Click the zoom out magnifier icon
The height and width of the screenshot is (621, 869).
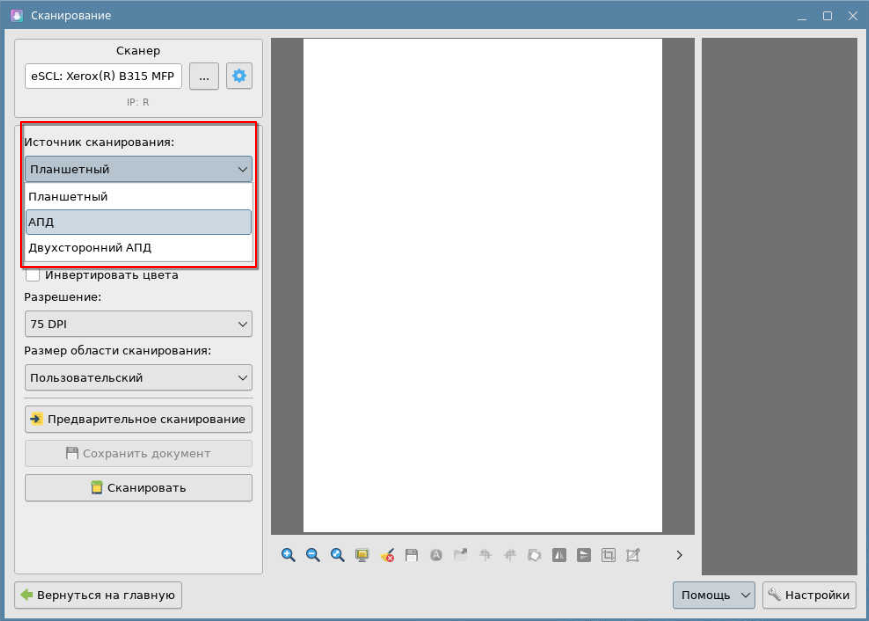click(313, 555)
